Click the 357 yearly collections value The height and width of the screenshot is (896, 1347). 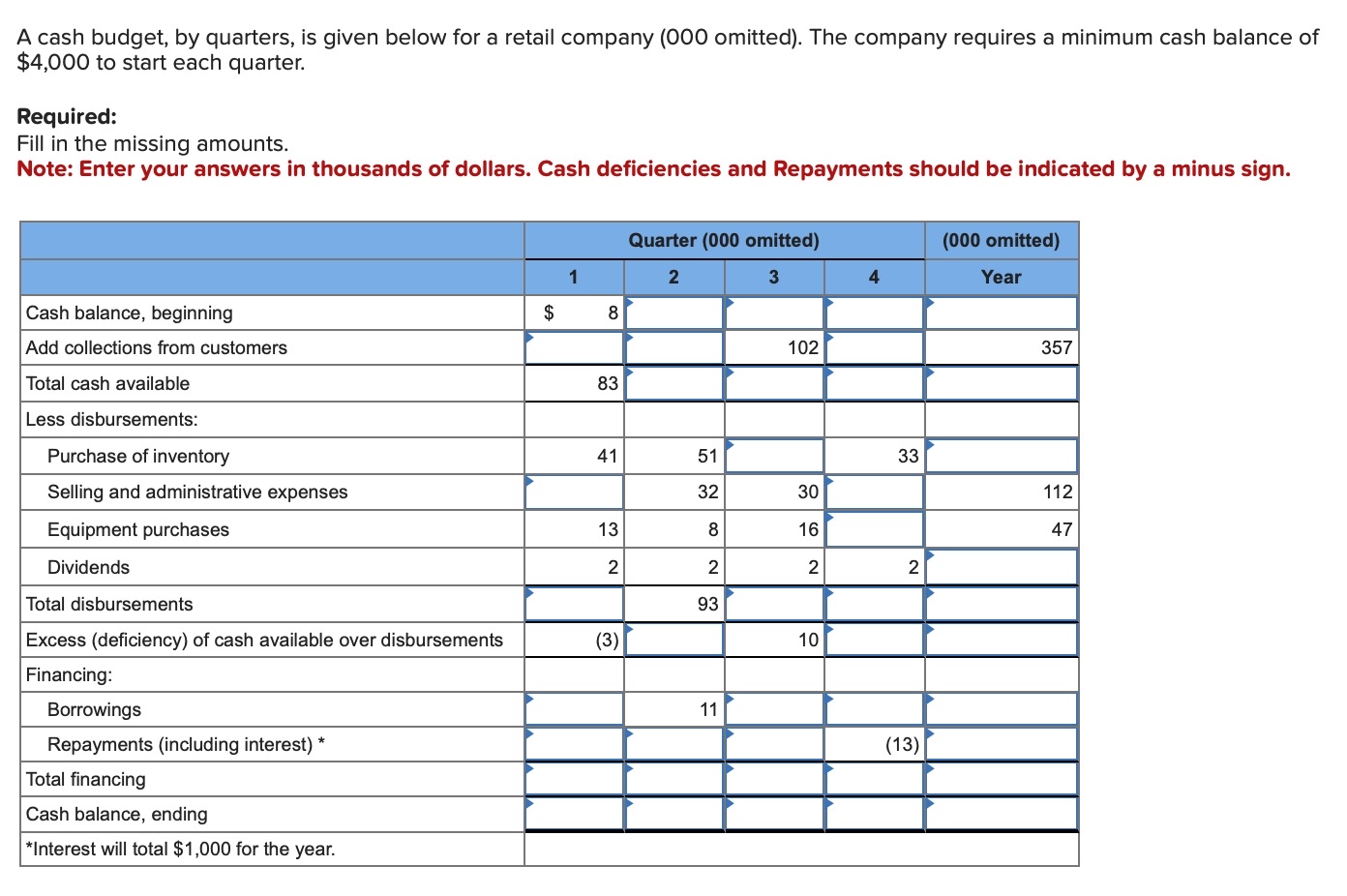coord(1057,347)
